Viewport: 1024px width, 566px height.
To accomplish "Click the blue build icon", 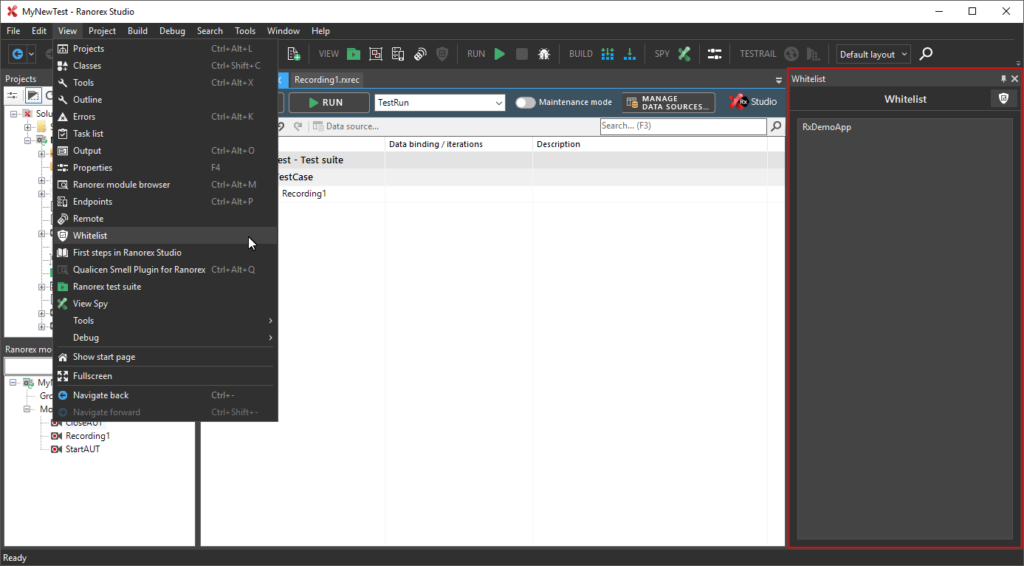I will 607,54.
